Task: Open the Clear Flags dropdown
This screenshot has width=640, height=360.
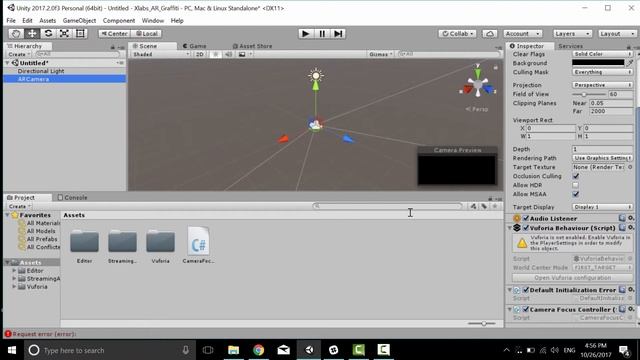Action: [x=602, y=54]
